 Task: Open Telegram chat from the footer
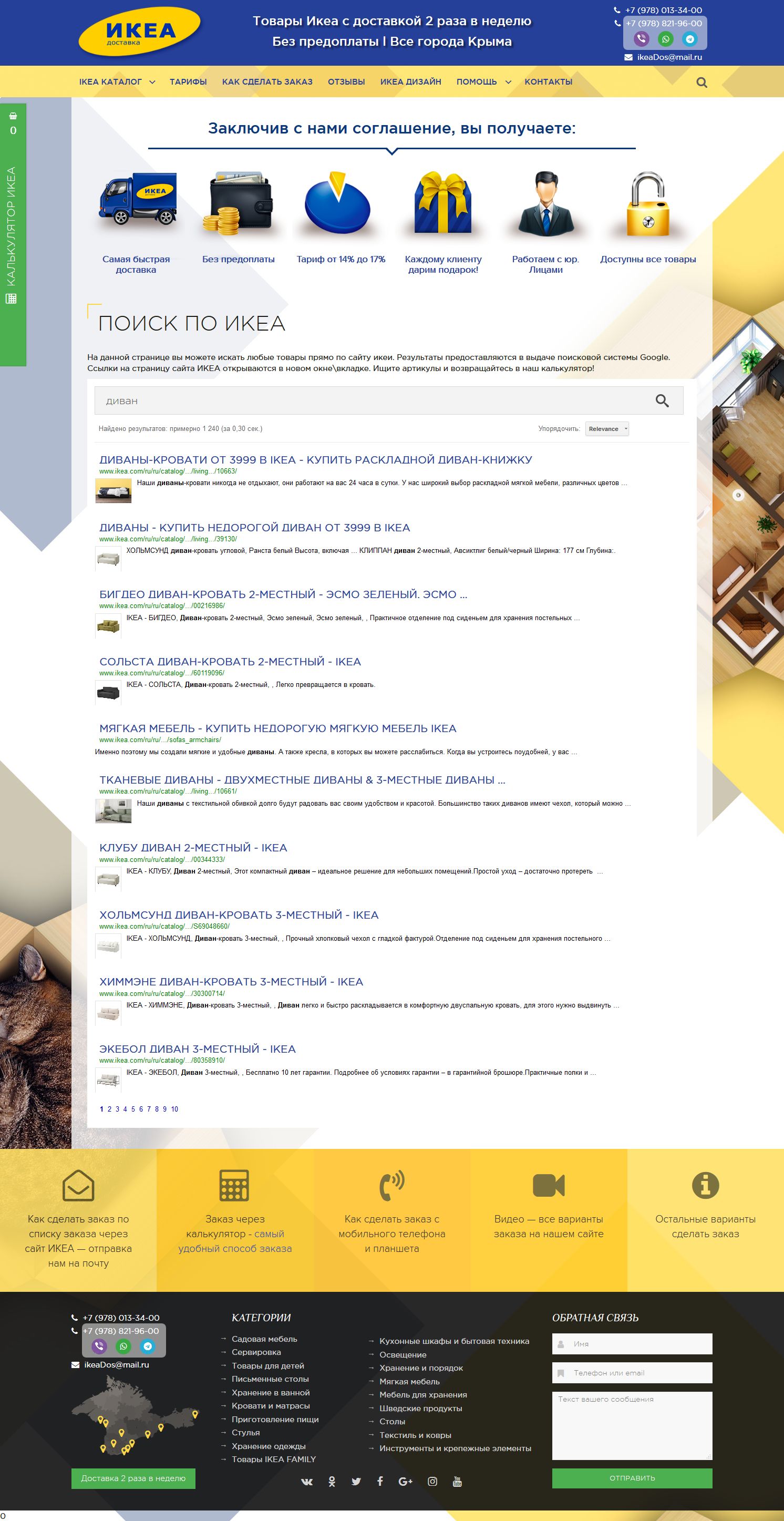pyautogui.click(x=148, y=1346)
